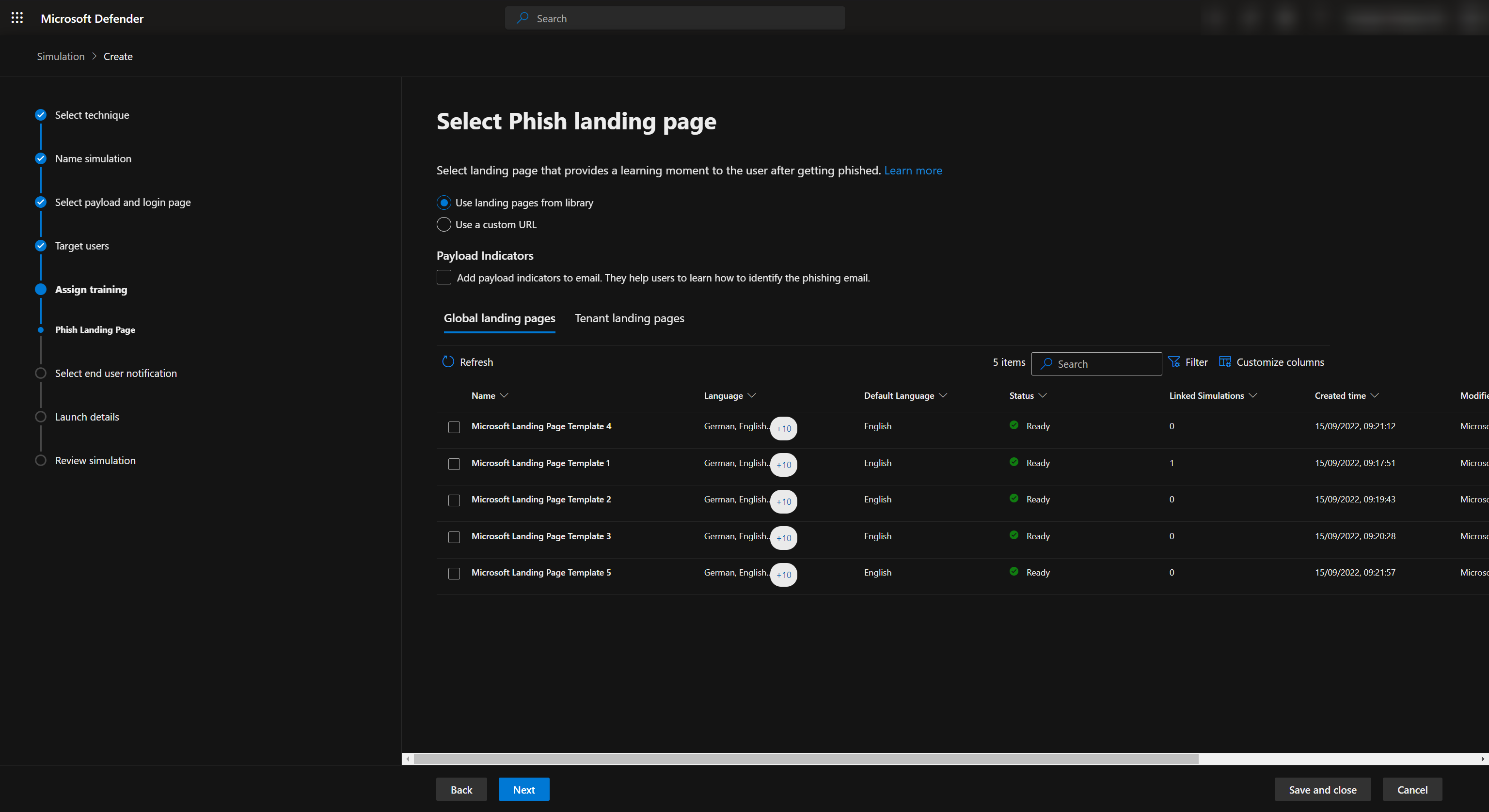
Task: Check Microsoft Landing Page Template 3 row
Action: pyautogui.click(x=454, y=537)
